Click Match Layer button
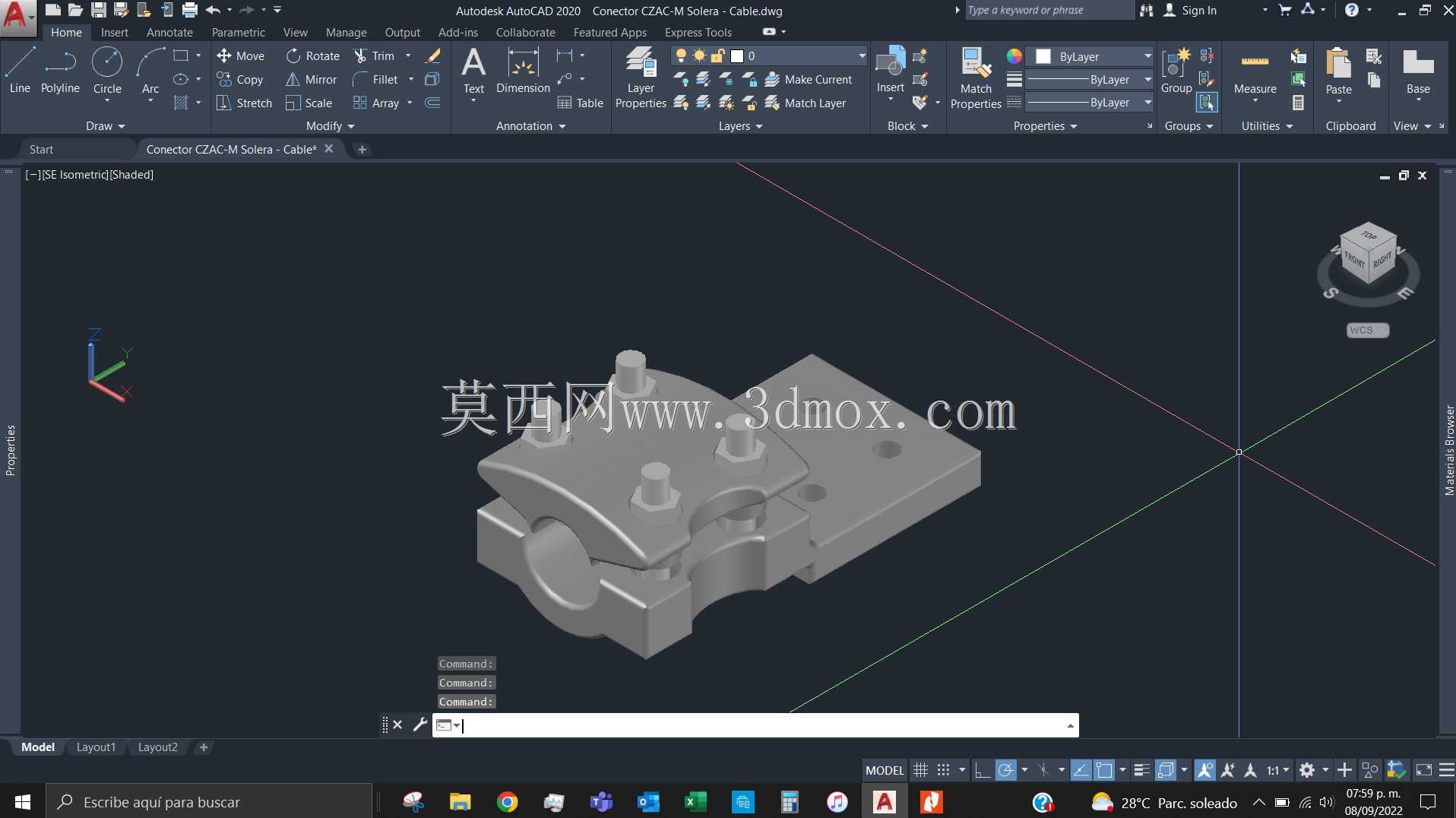 pos(806,103)
